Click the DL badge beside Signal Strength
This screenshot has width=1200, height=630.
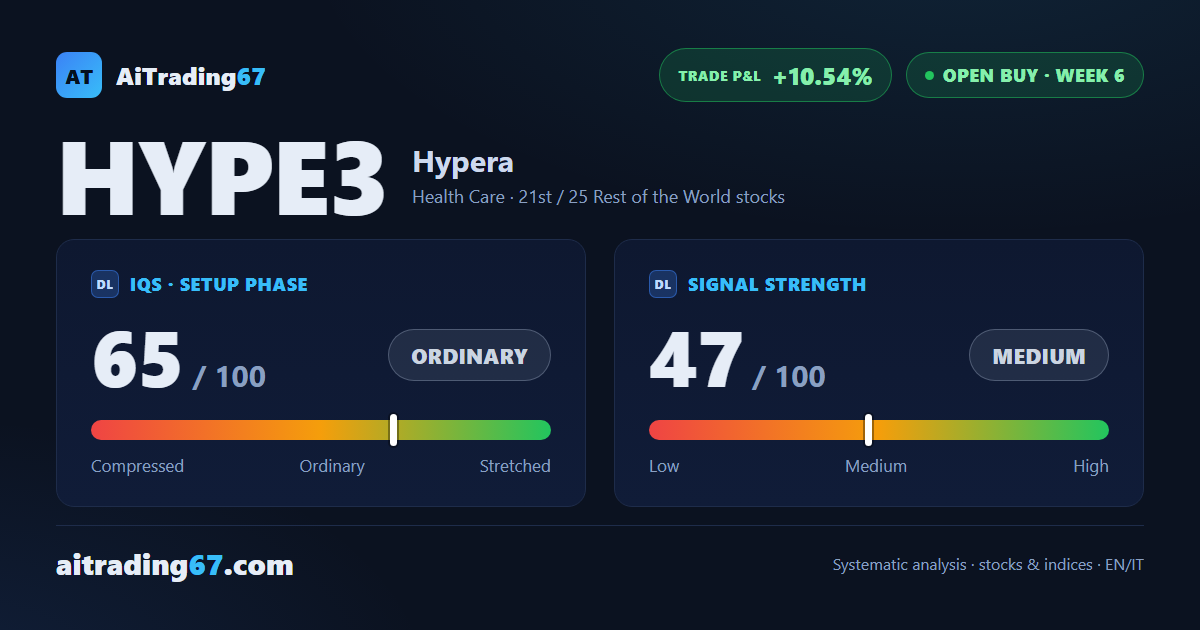pyautogui.click(x=663, y=284)
